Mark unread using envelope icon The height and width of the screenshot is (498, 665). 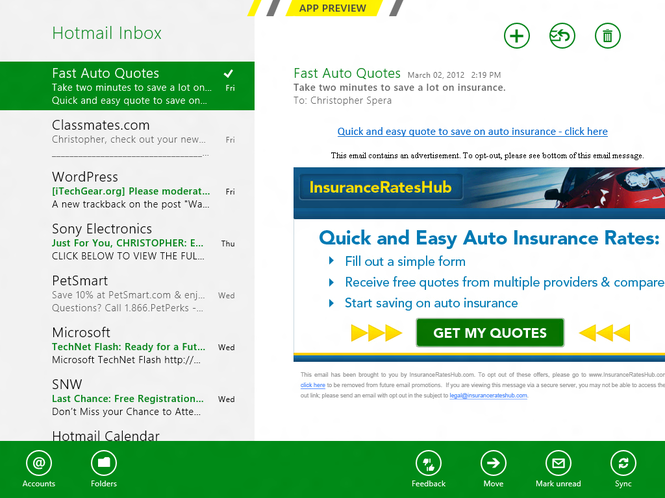[558, 469]
